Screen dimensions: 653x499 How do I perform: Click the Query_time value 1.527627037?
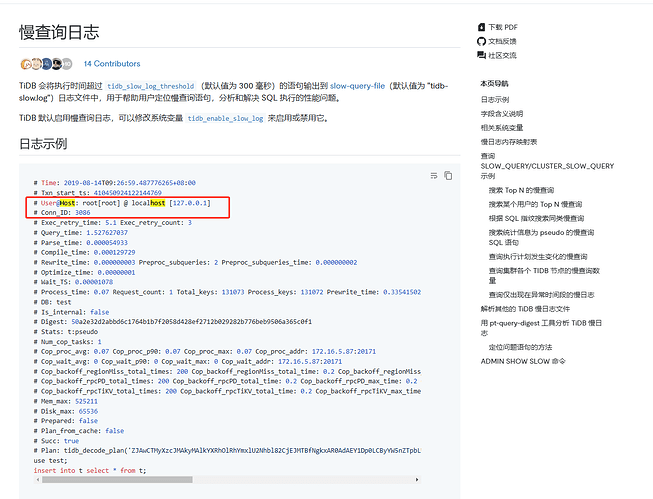pos(107,233)
